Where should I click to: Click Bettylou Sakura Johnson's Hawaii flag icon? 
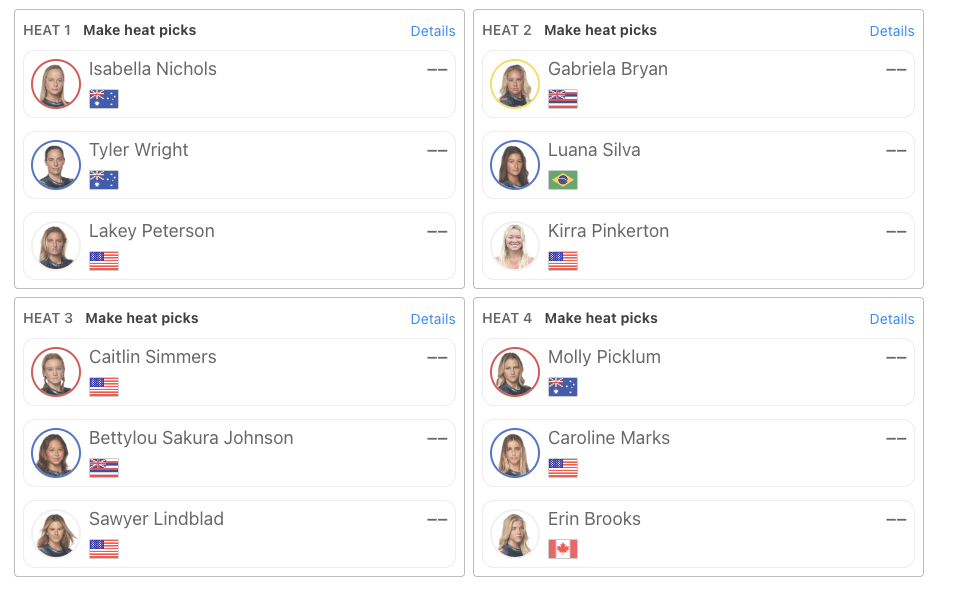104,468
